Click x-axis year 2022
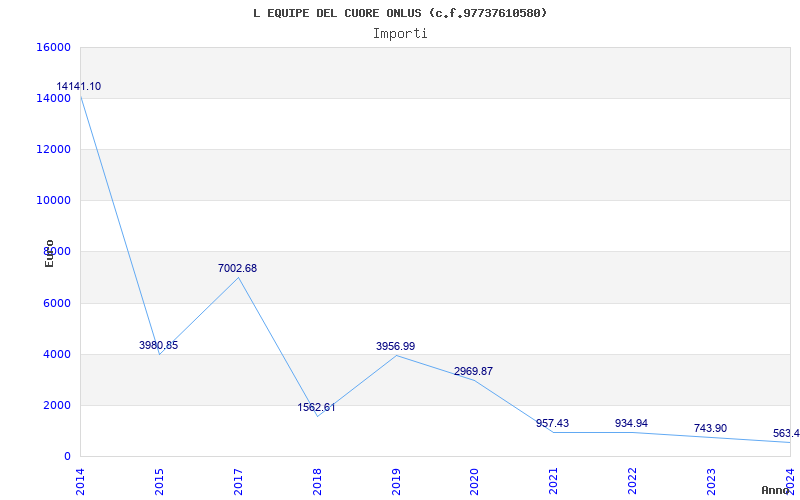 pyautogui.click(x=632, y=481)
